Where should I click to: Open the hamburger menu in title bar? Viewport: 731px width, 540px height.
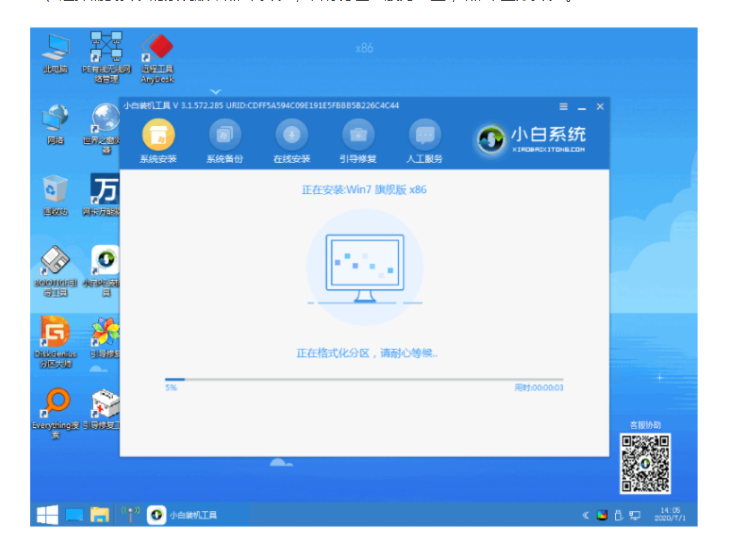pos(563,107)
